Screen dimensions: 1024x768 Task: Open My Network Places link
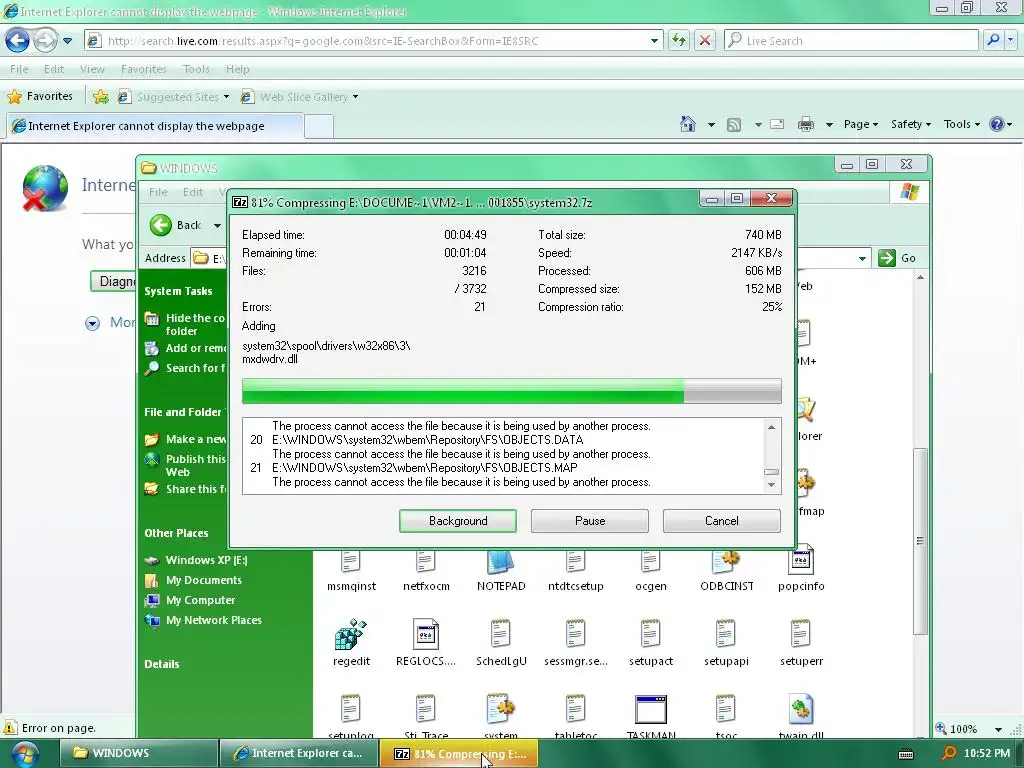pyautogui.click(x=213, y=620)
